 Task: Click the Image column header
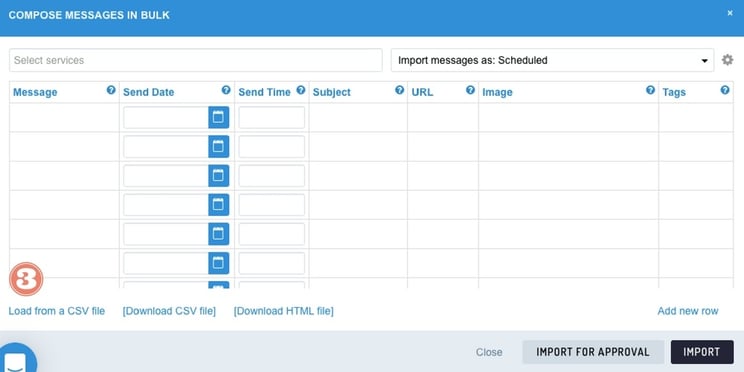coord(497,93)
